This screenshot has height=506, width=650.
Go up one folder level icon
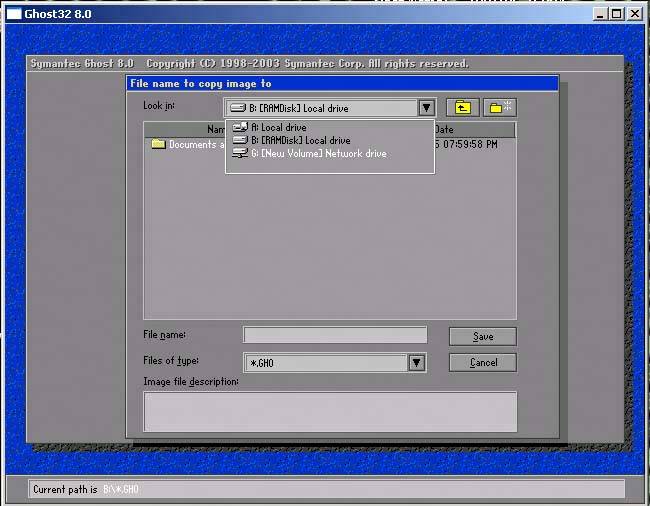click(463, 108)
